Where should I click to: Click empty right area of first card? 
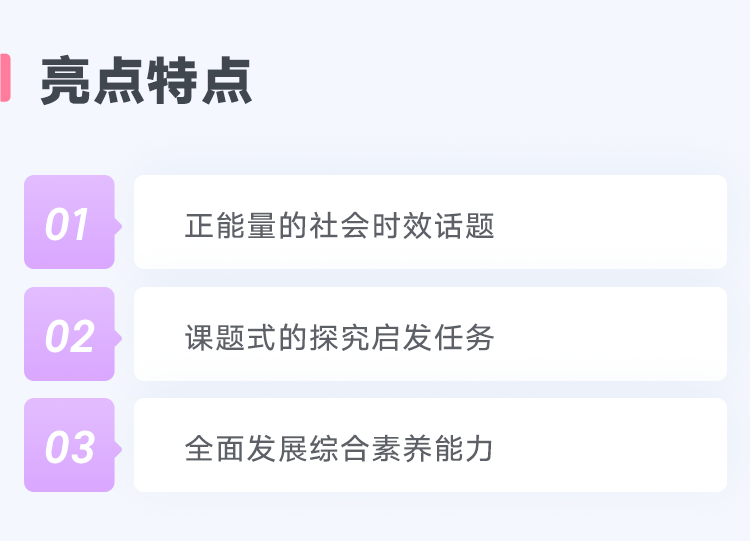[612, 222]
